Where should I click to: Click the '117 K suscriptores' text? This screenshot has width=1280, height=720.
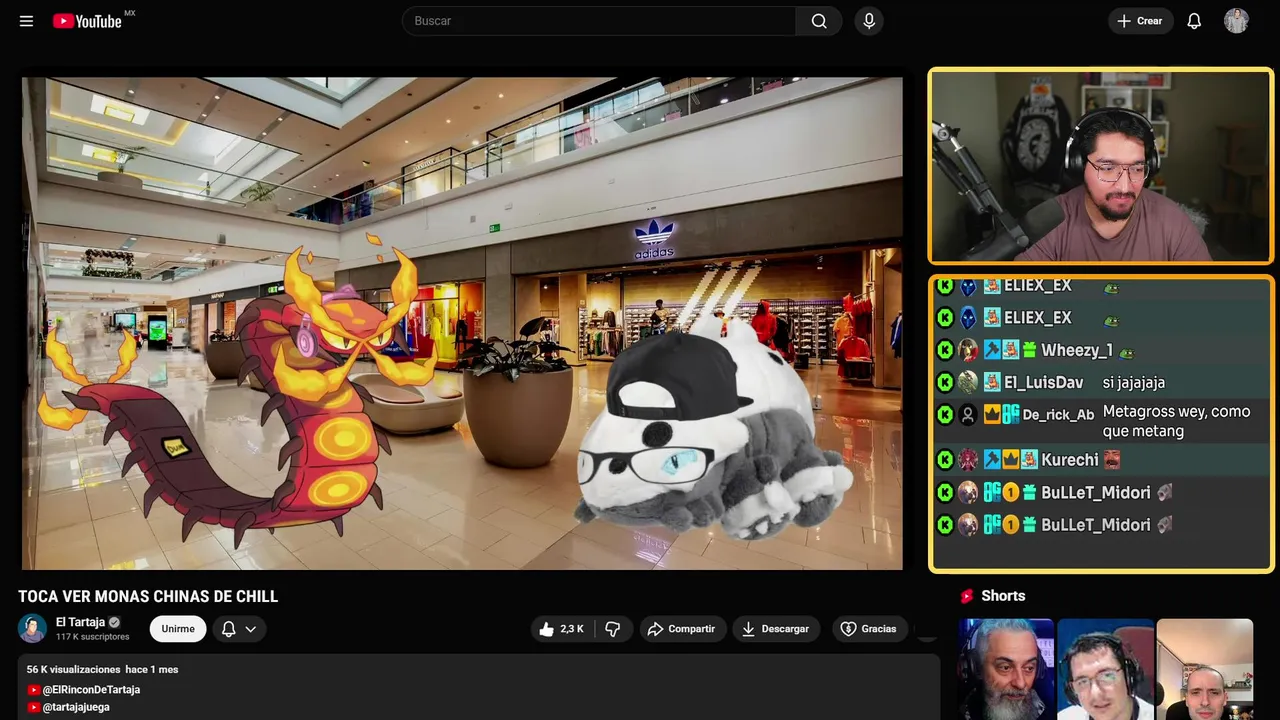[93, 637]
